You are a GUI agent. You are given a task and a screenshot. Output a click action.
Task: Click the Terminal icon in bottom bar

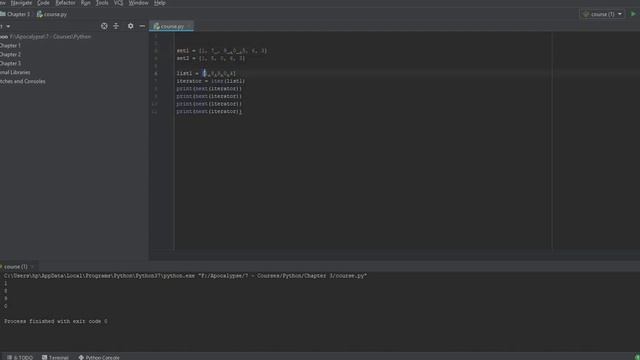44,357
